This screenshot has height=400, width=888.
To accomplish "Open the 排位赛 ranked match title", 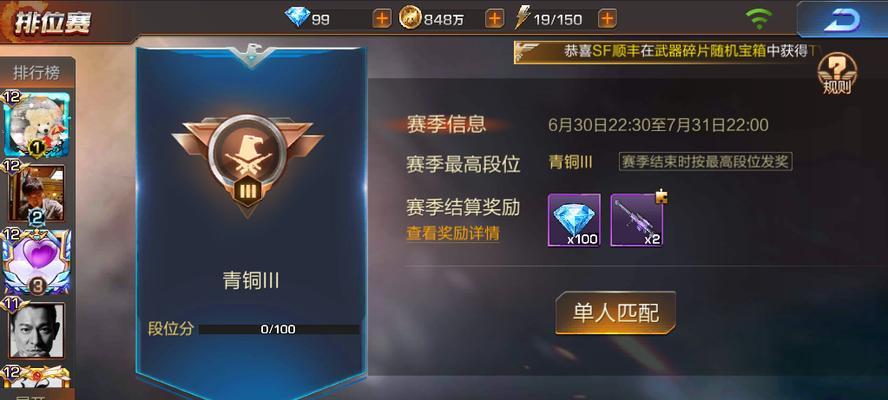I will [53, 23].
